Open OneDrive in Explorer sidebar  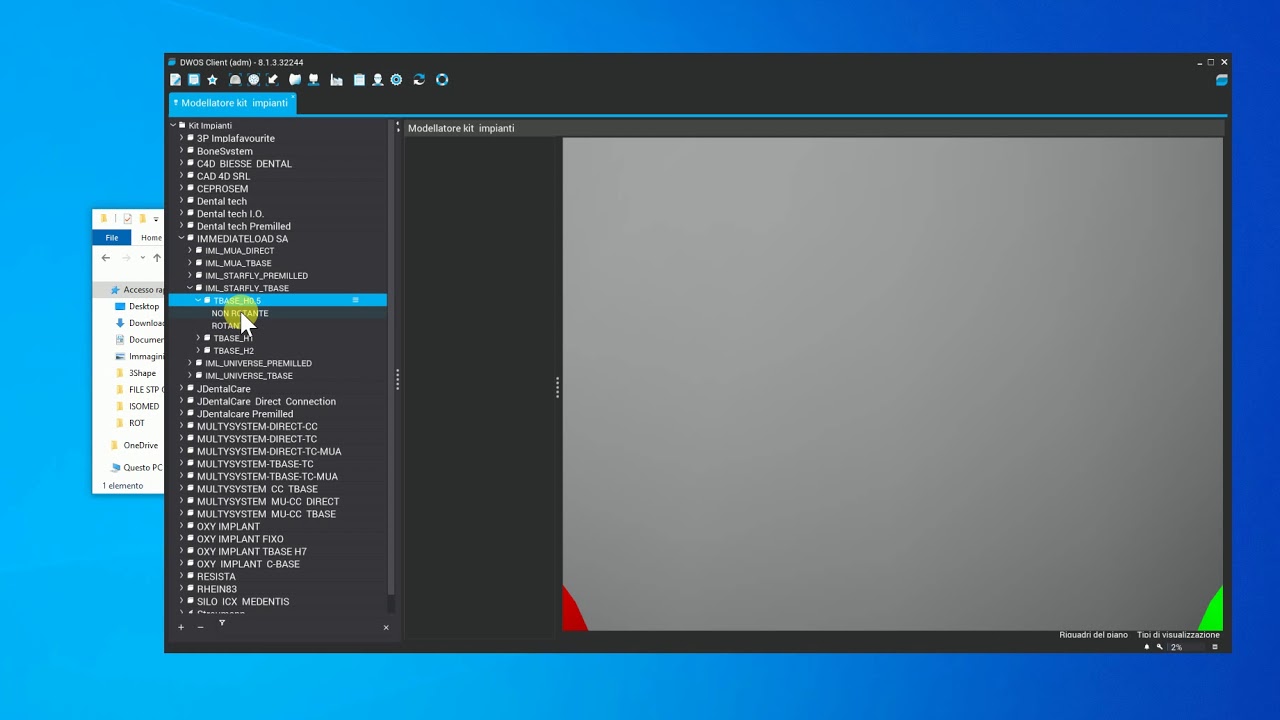click(x=140, y=445)
